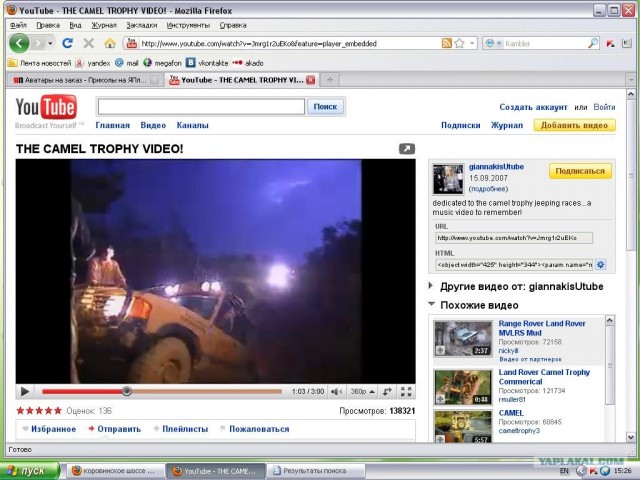
Task: Open the Инструменты menu
Action: coord(188,25)
